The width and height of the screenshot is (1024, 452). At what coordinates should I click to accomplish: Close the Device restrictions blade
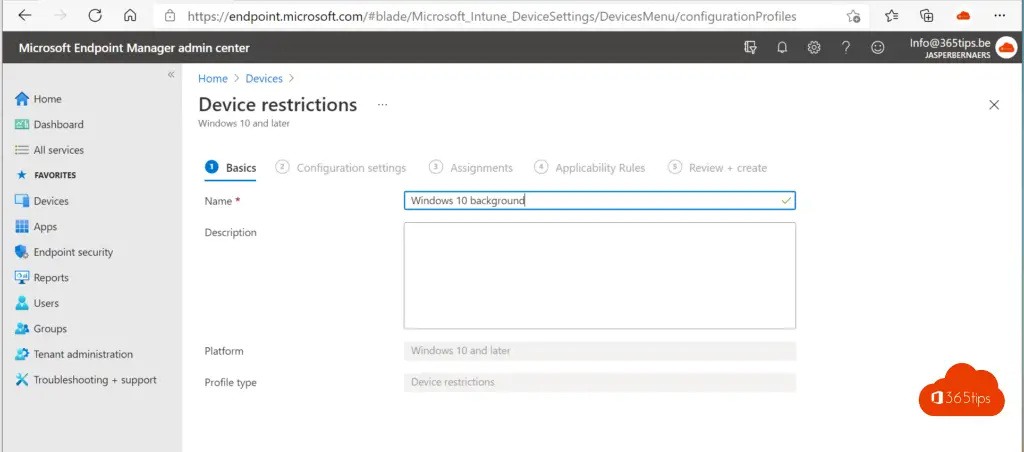[x=994, y=105]
